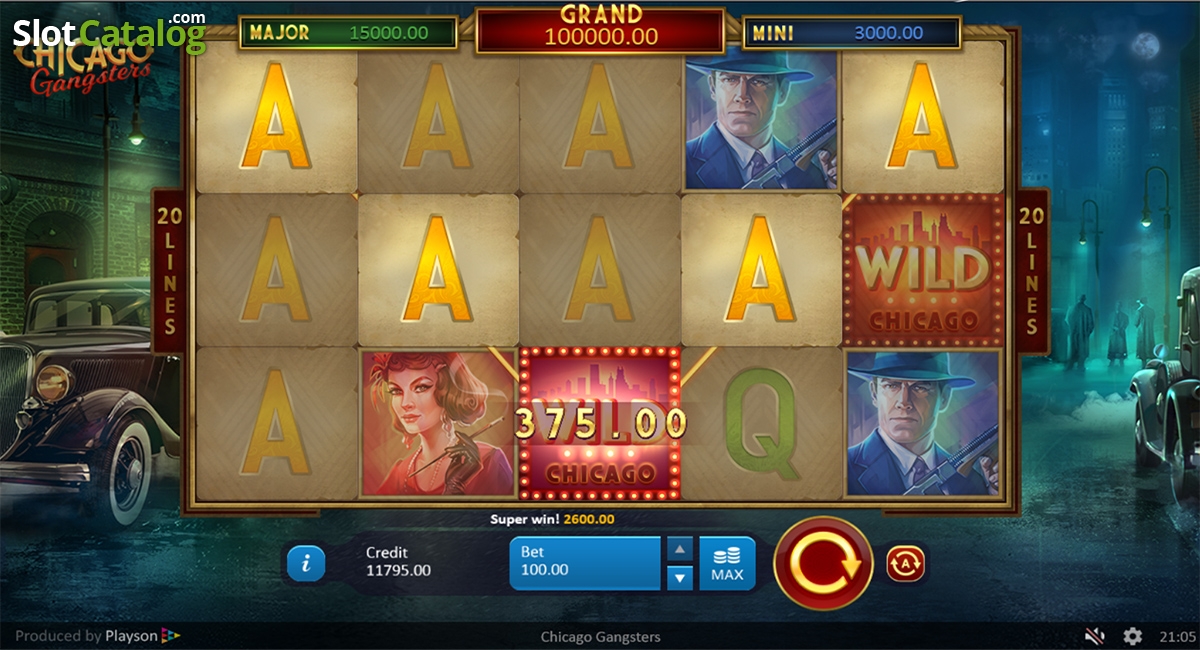Increase bet with the up arrow
Viewport: 1200px width, 650px height.
[679, 549]
